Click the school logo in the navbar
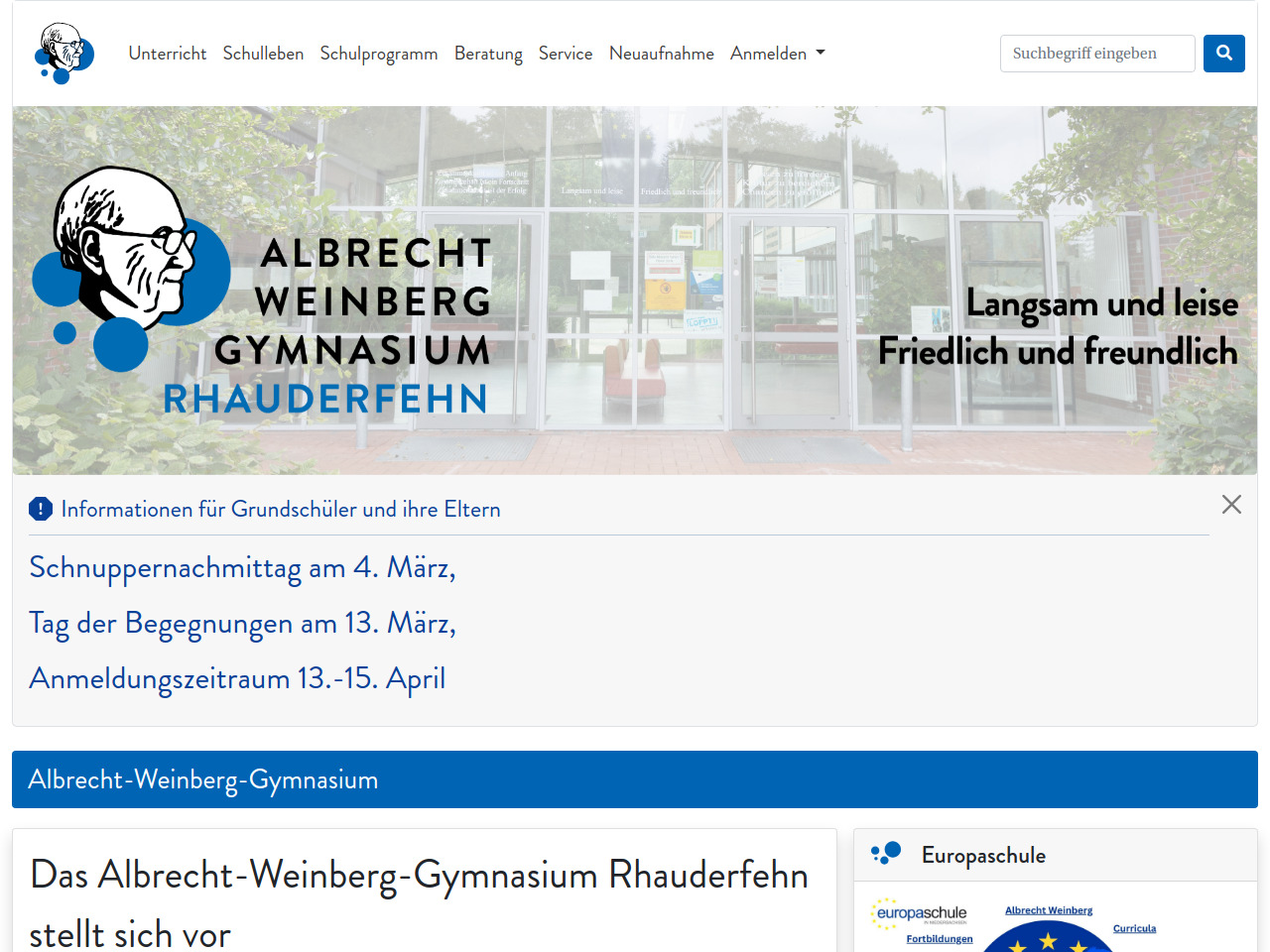The width and height of the screenshot is (1270, 952). coord(64,54)
